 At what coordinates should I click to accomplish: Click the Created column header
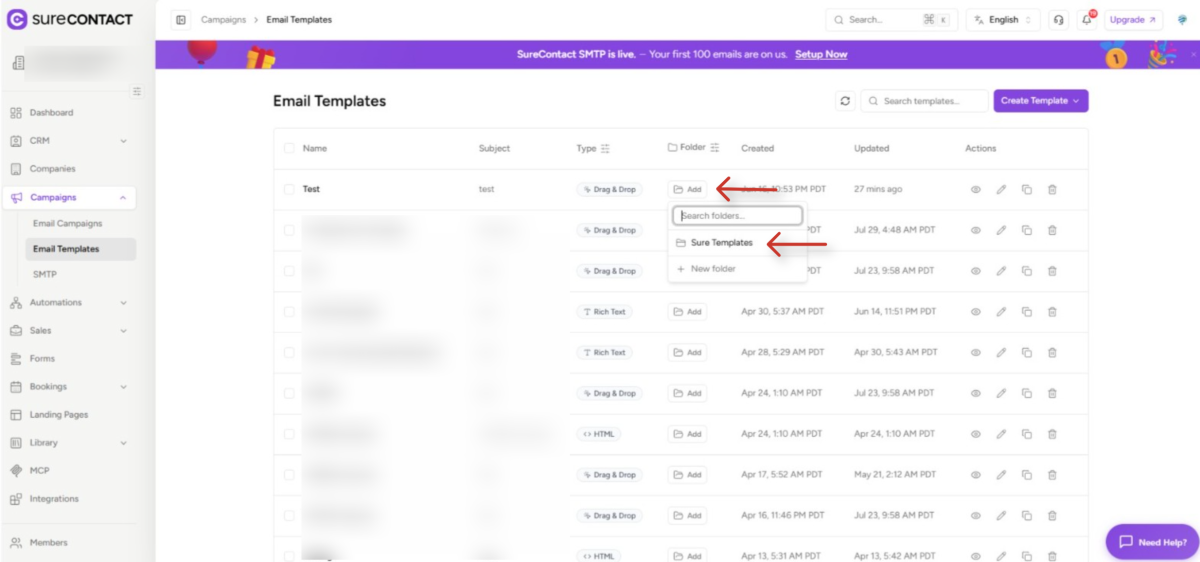click(757, 148)
